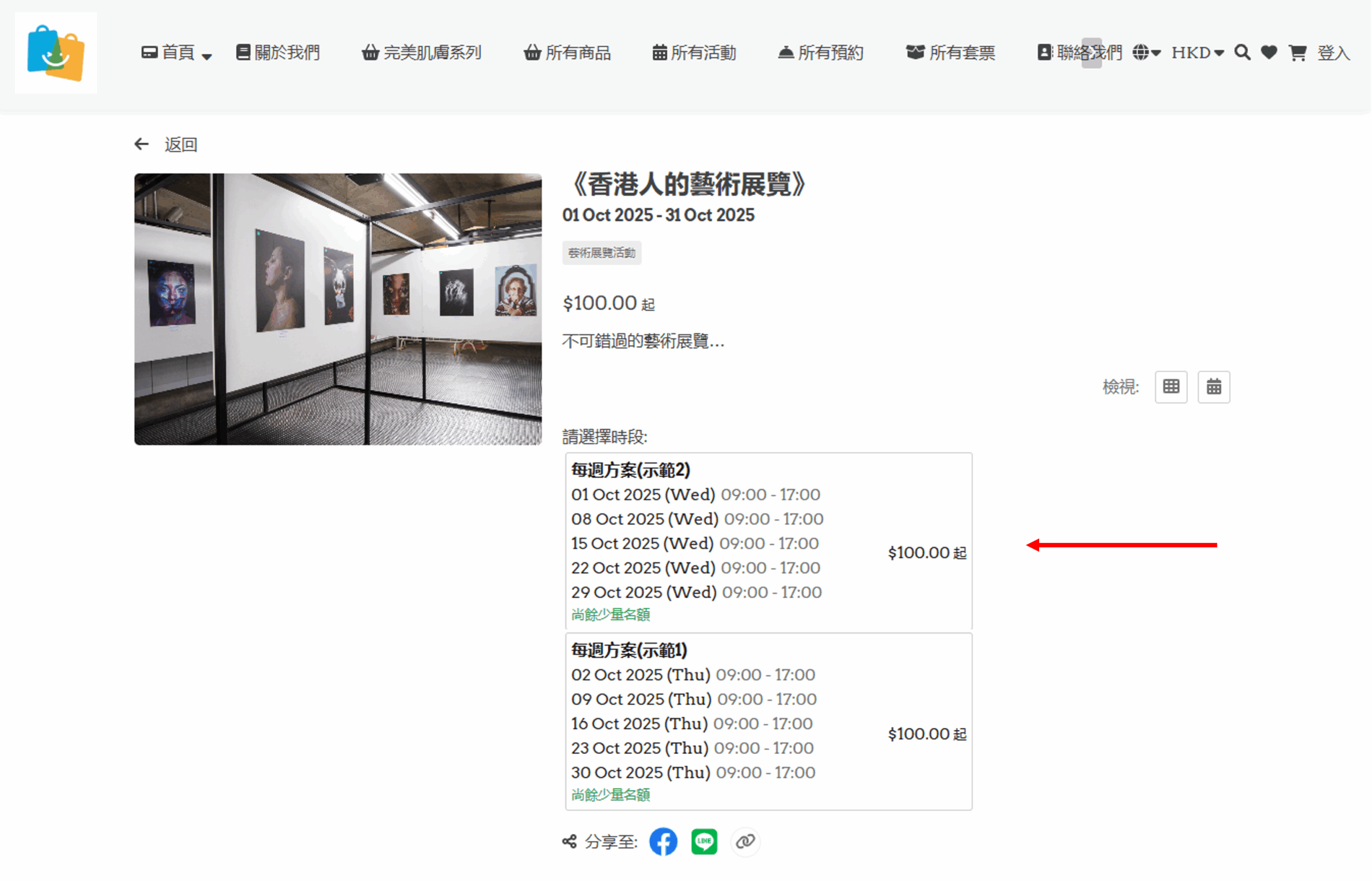Go to 所有套票 menu item
The width and height of the screenshot is (1372, 881).
point(950,53)
